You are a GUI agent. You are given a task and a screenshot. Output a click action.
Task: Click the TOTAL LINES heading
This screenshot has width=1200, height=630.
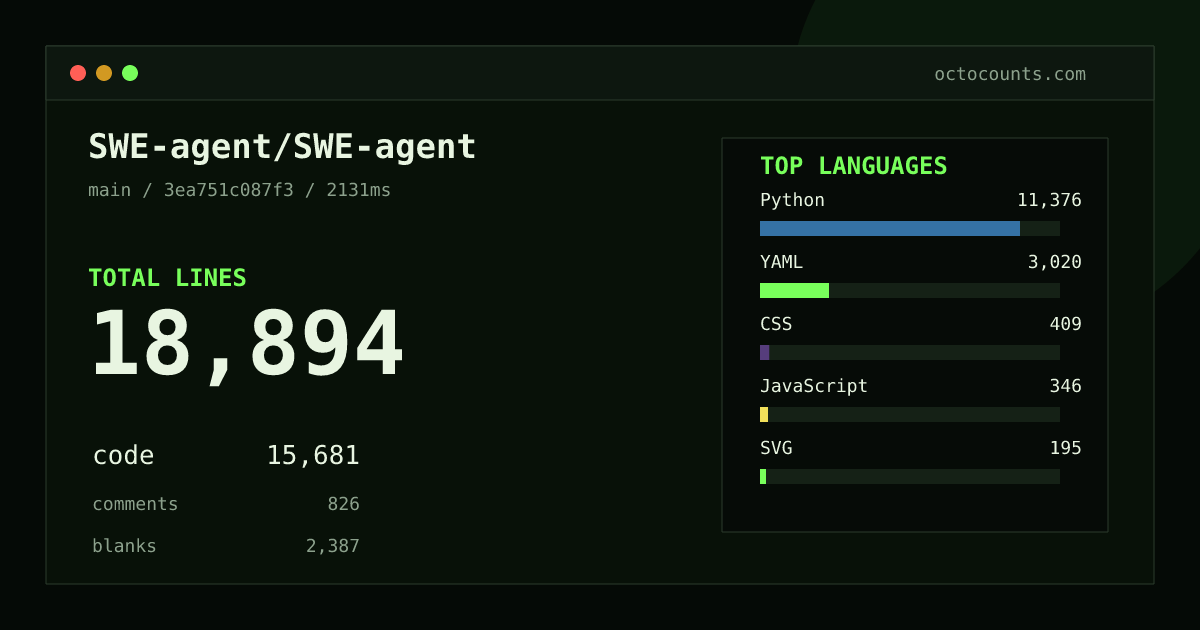click(167, 278)
